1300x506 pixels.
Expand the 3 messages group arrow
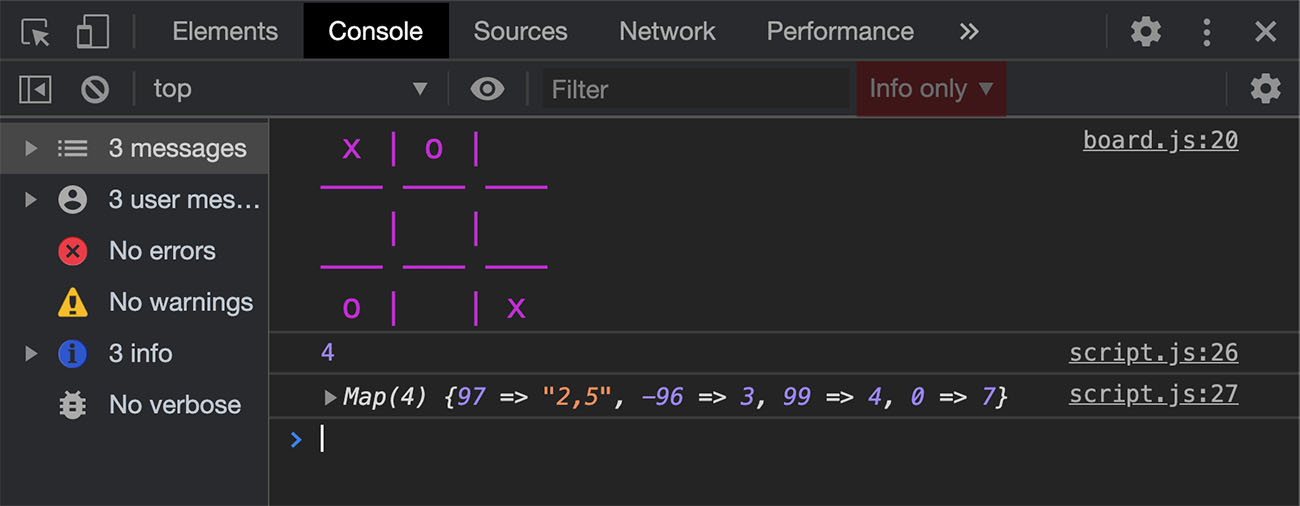(x=31, y=149)
